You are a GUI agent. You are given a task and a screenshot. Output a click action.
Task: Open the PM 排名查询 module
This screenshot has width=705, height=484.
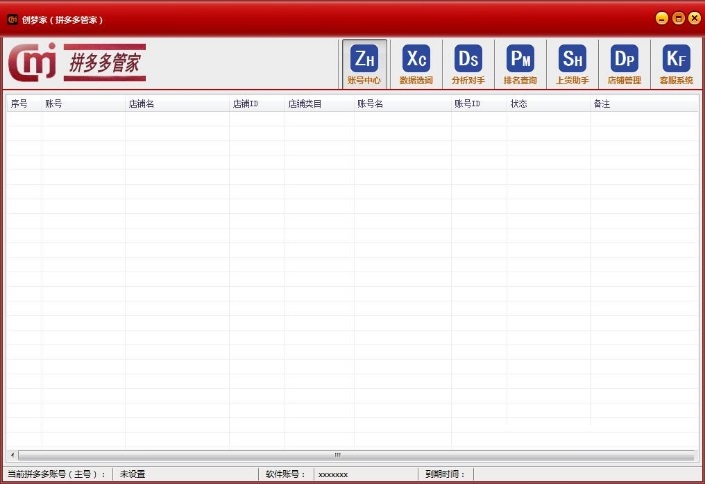coord(520,64)
